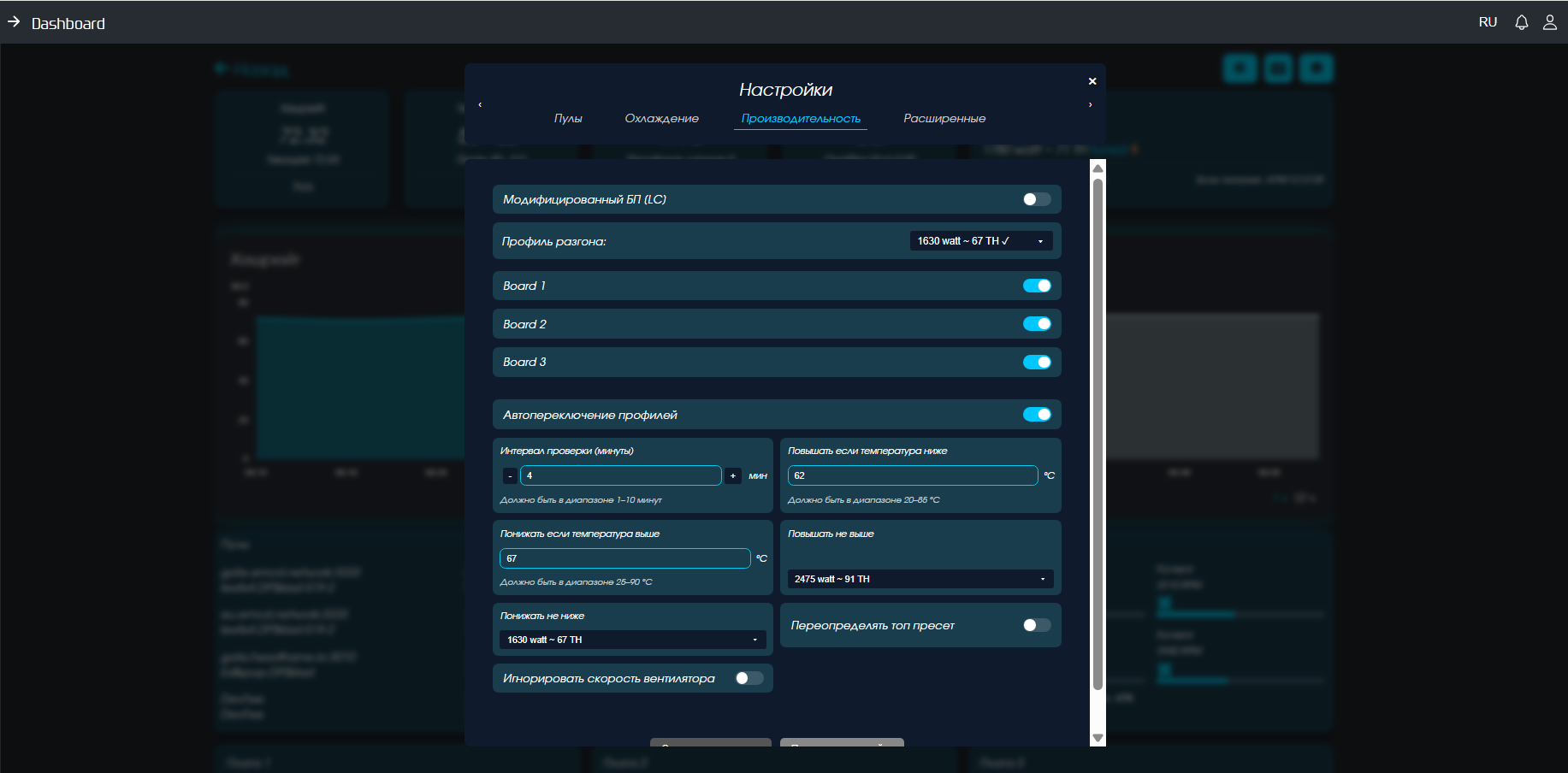Edit the Повышать если температура ниже field

tap(913, 475)
